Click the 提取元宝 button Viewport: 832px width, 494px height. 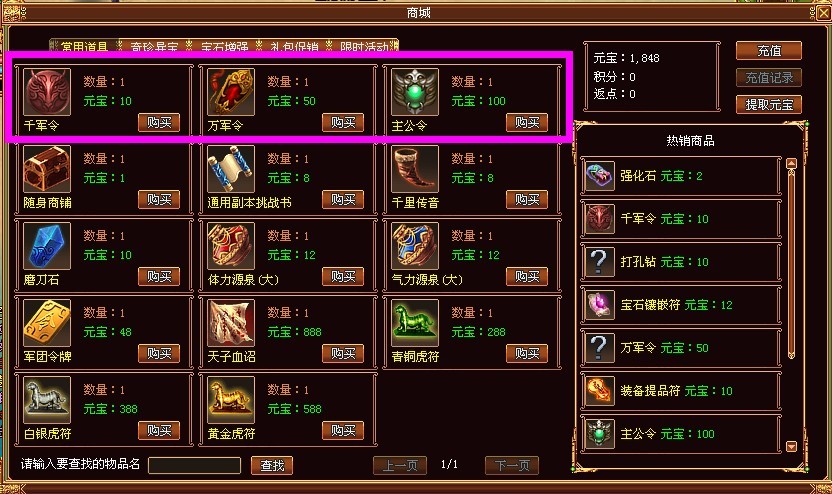pyautogui.click(x=769, y=105)
